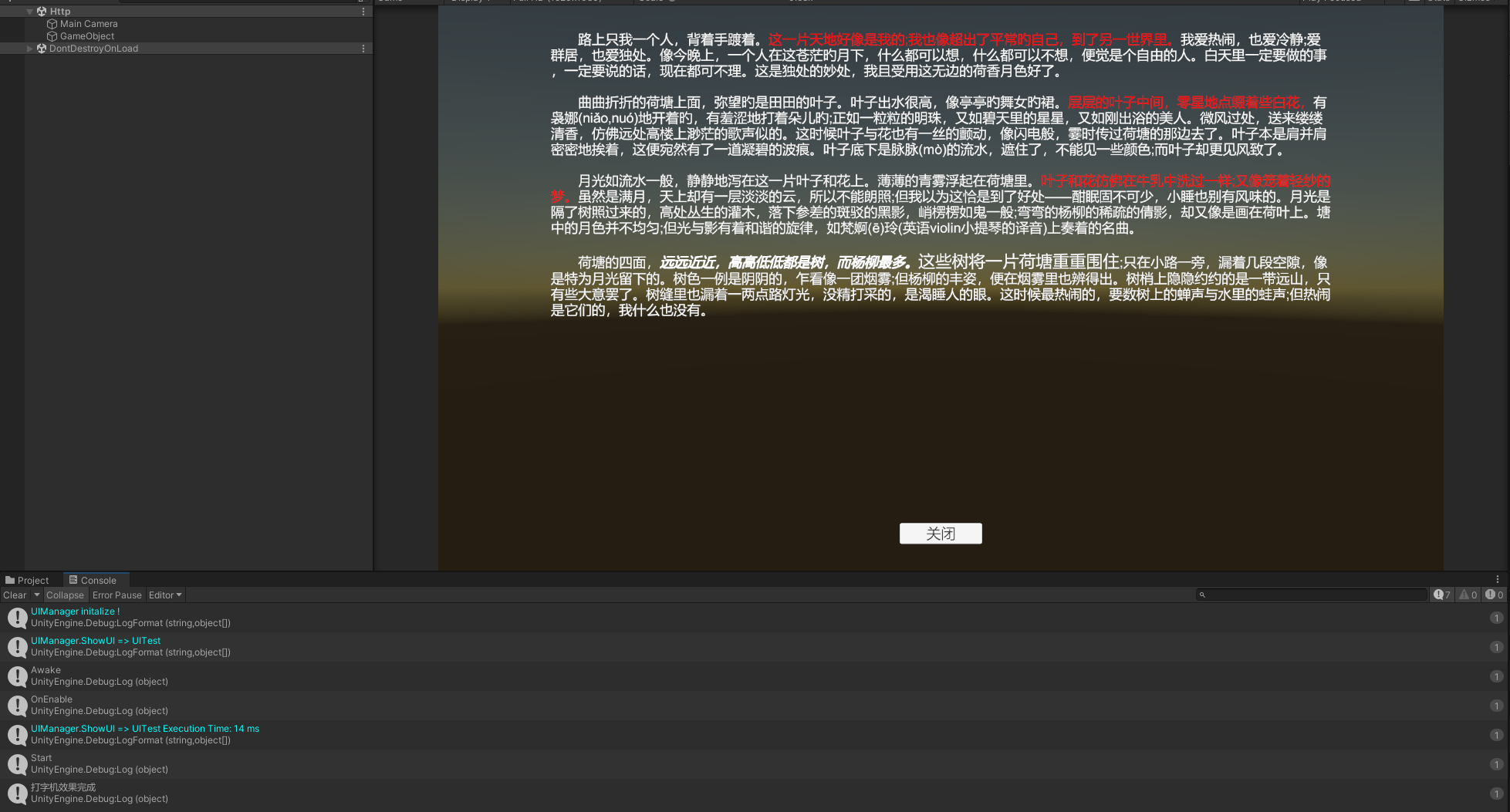Viewport: 1510px width, 812px height.
Task: Click the Http scene Unity icon
Action: click(42, 12)
